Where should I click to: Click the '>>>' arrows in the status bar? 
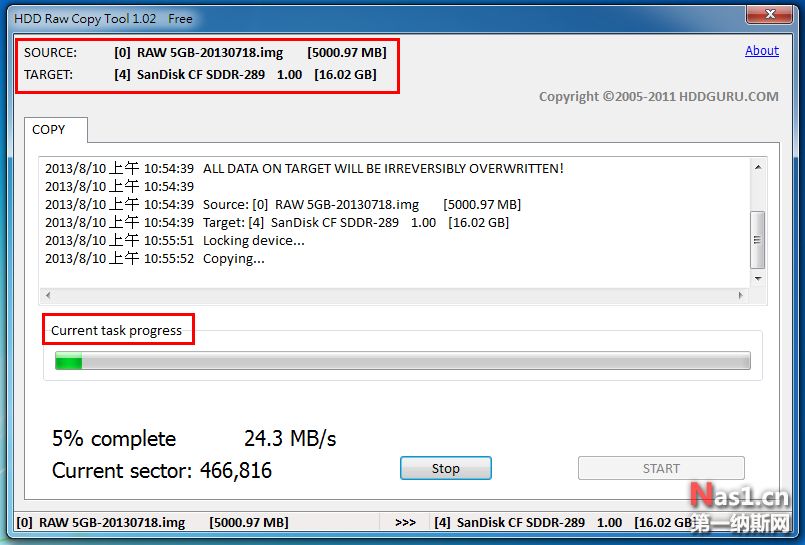click(406, 522)
